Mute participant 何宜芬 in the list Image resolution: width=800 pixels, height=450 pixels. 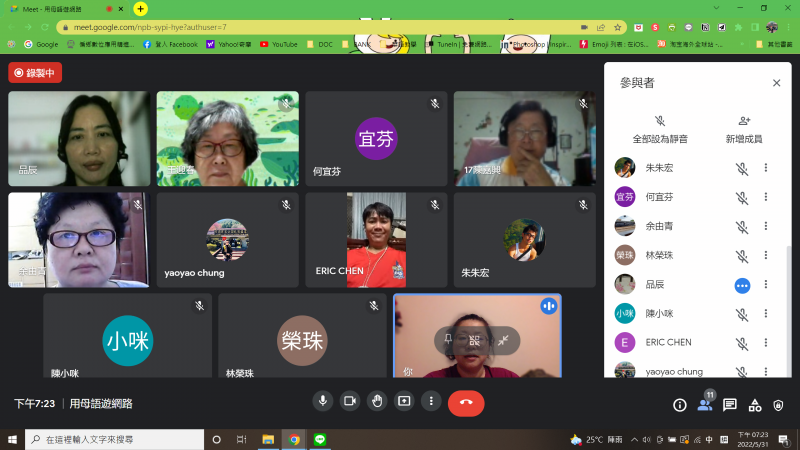[742, 197]
